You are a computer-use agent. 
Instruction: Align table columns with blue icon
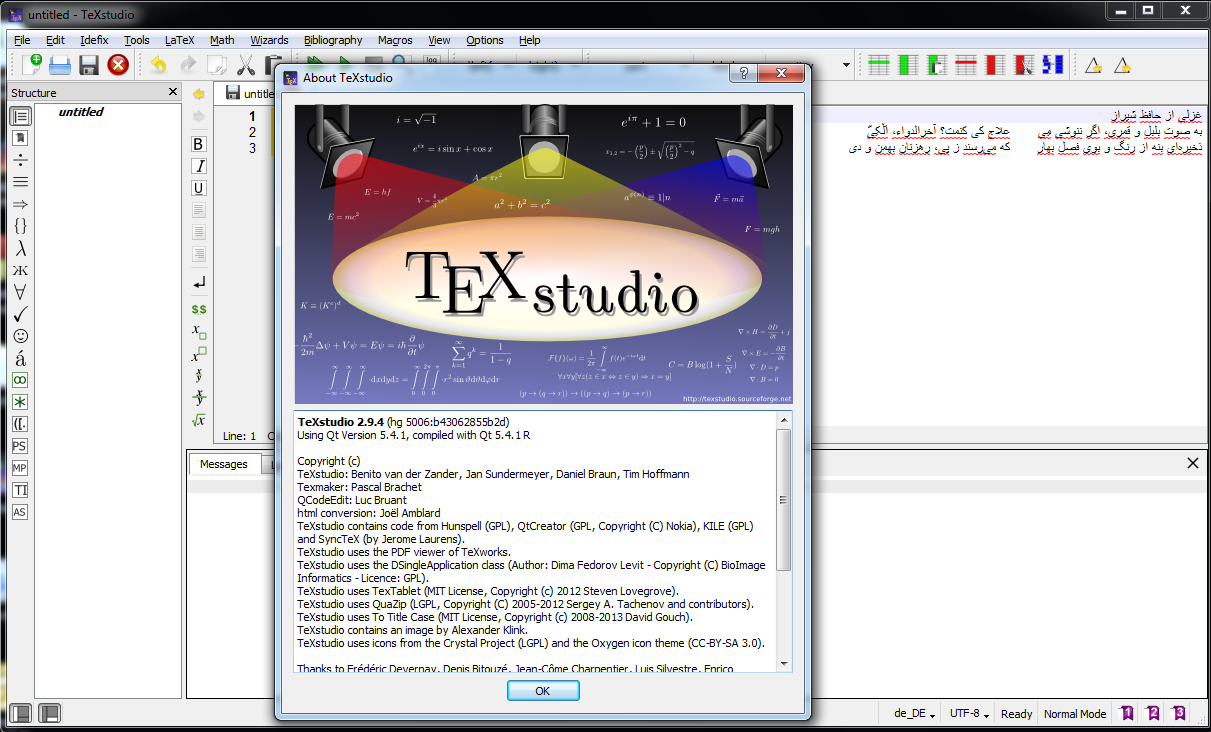pos(1053,66)
